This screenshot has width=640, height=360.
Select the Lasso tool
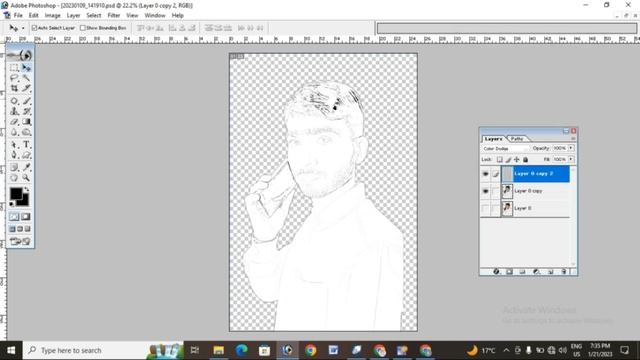(14, 78)
